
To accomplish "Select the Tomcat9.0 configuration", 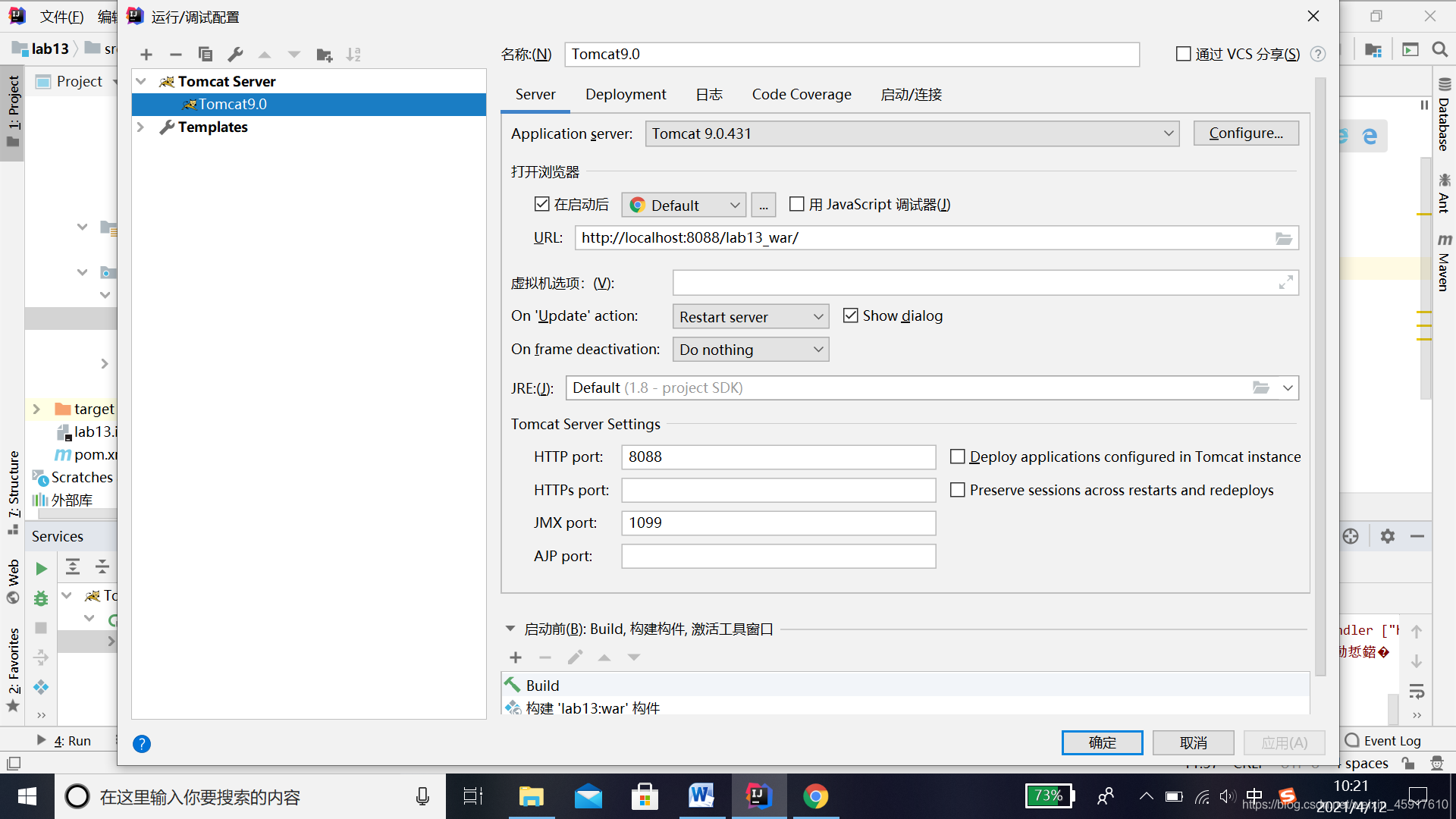I will [x=309, y=104].
